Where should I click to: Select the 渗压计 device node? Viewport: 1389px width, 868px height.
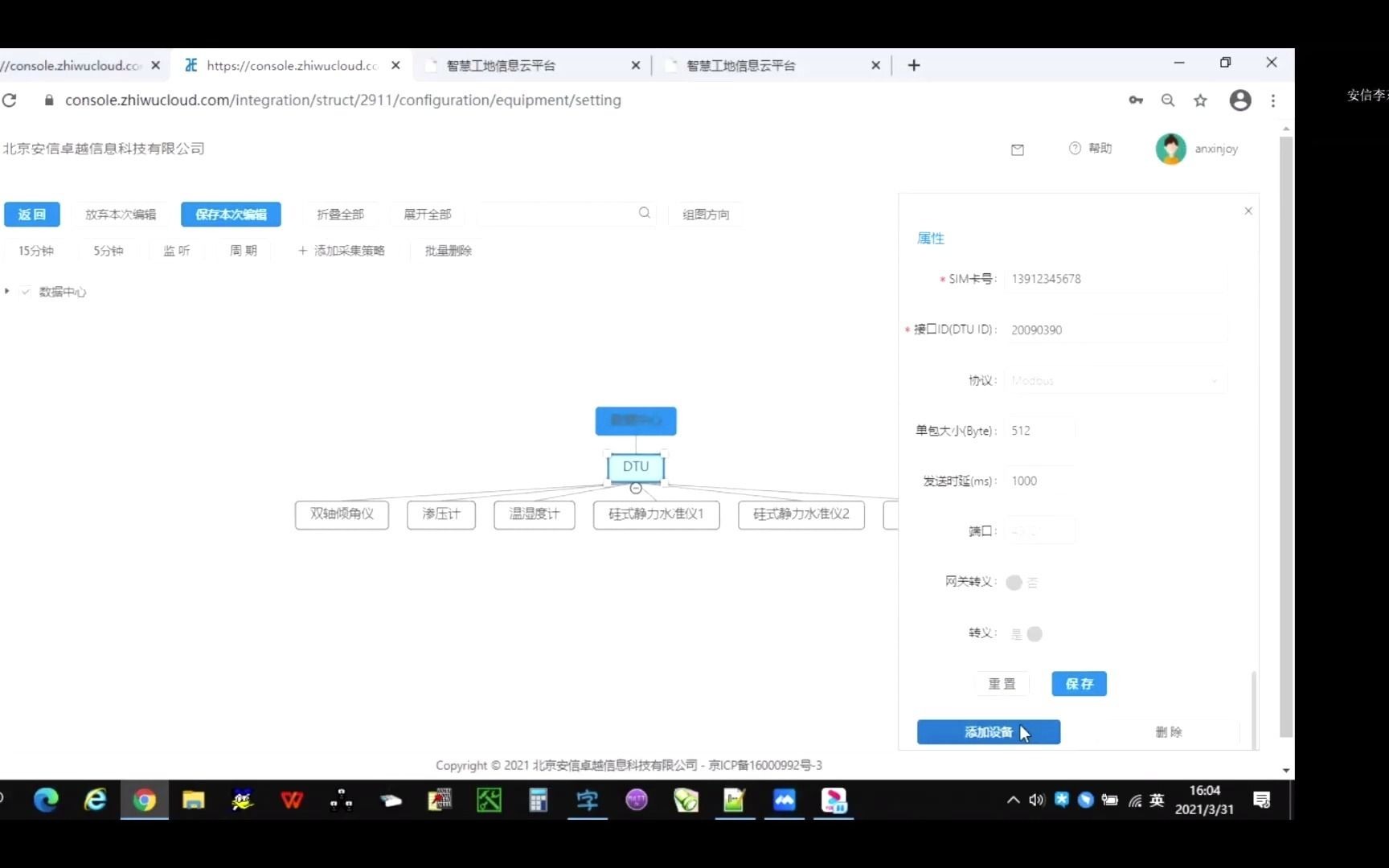click(441, 514)
